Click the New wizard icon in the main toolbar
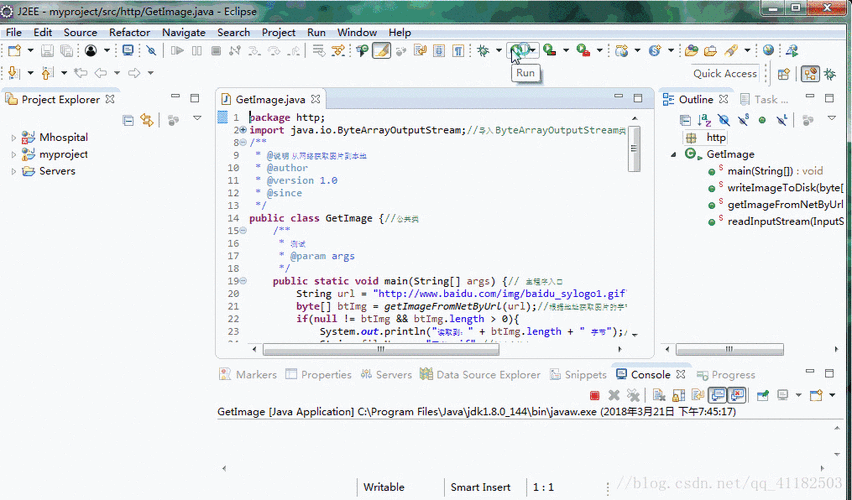 pos(15,51)
